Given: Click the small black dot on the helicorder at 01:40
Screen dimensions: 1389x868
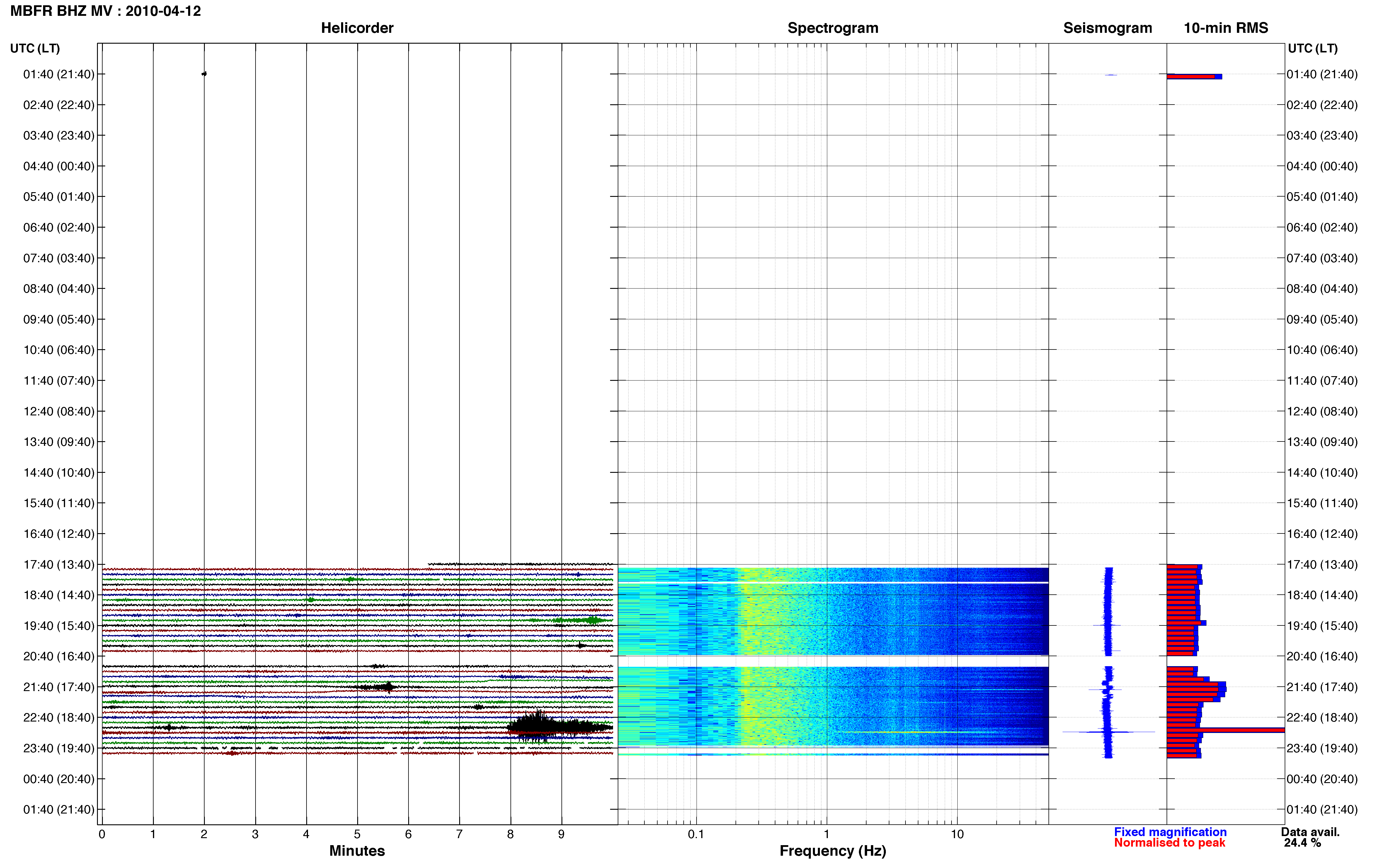Looking at the screenshot, I should click(x=205, y=74).
